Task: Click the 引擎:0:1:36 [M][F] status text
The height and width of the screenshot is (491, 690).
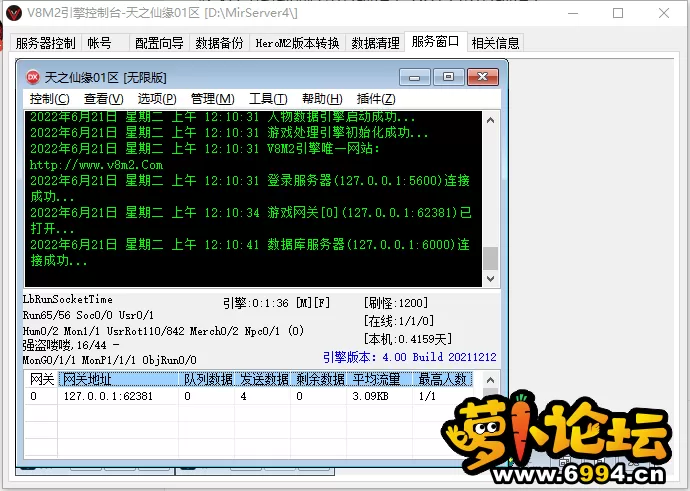Action: [x=276, y=303]
